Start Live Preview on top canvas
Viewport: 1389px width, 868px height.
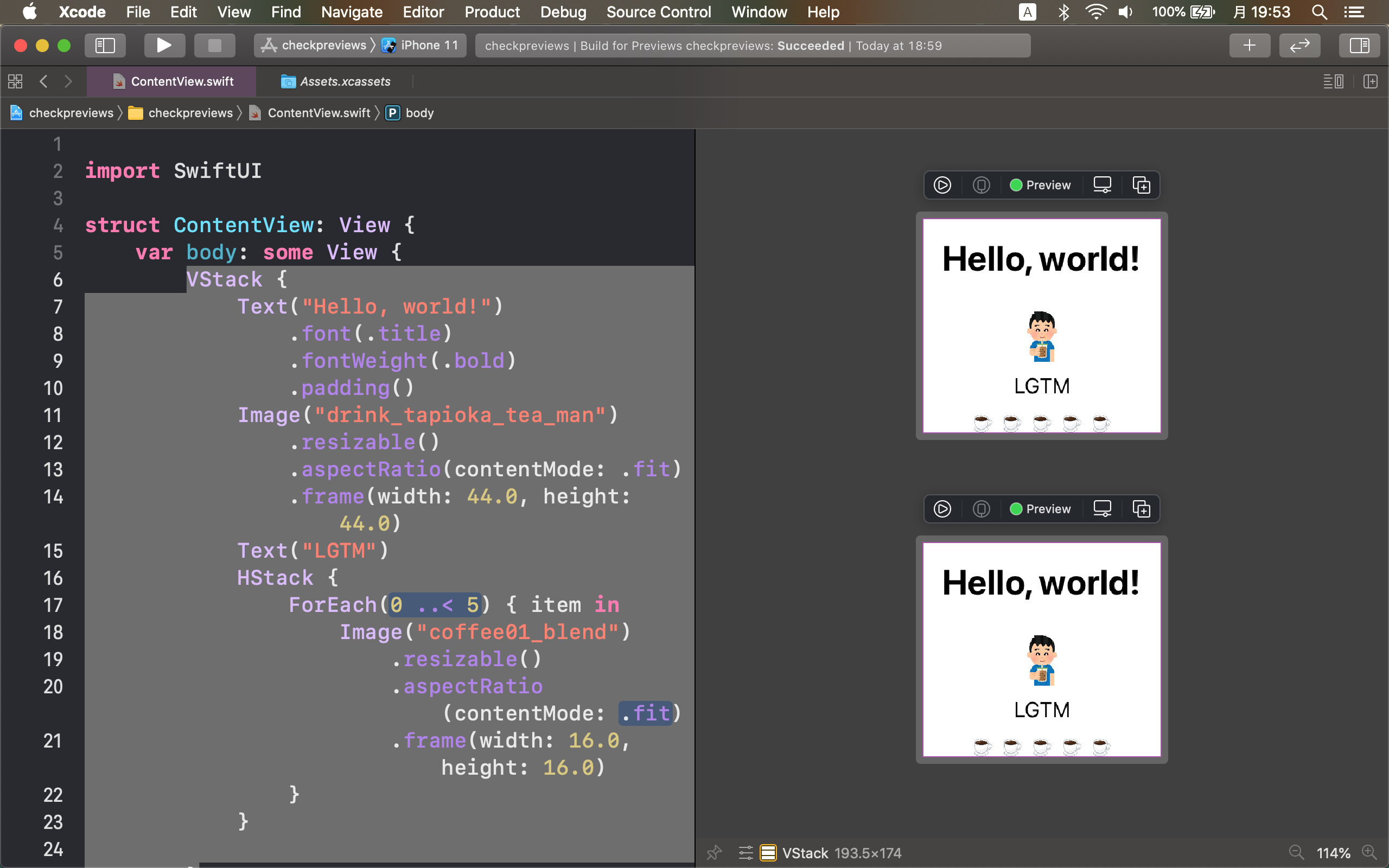(942, 185)
